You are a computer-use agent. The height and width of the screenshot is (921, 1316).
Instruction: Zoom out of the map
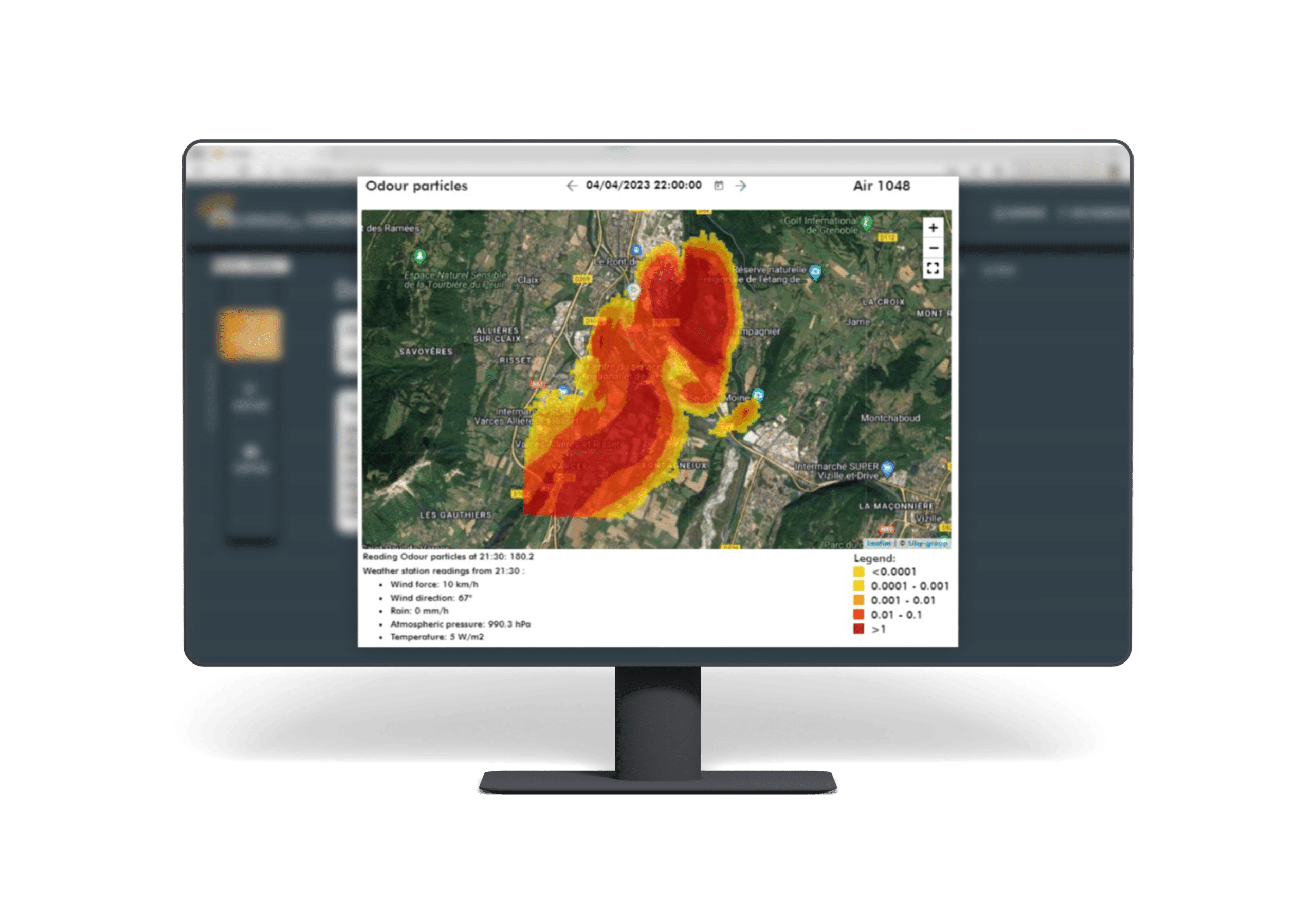point(933,248)
